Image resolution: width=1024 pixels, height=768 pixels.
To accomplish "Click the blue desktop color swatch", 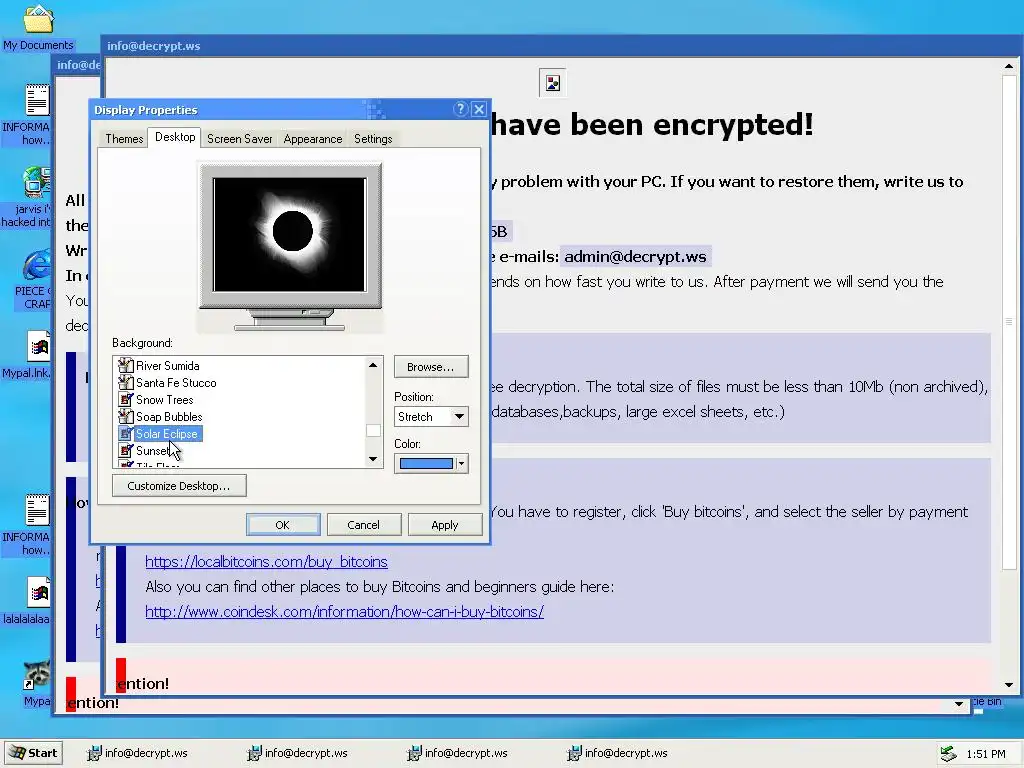I will [426, 464].
